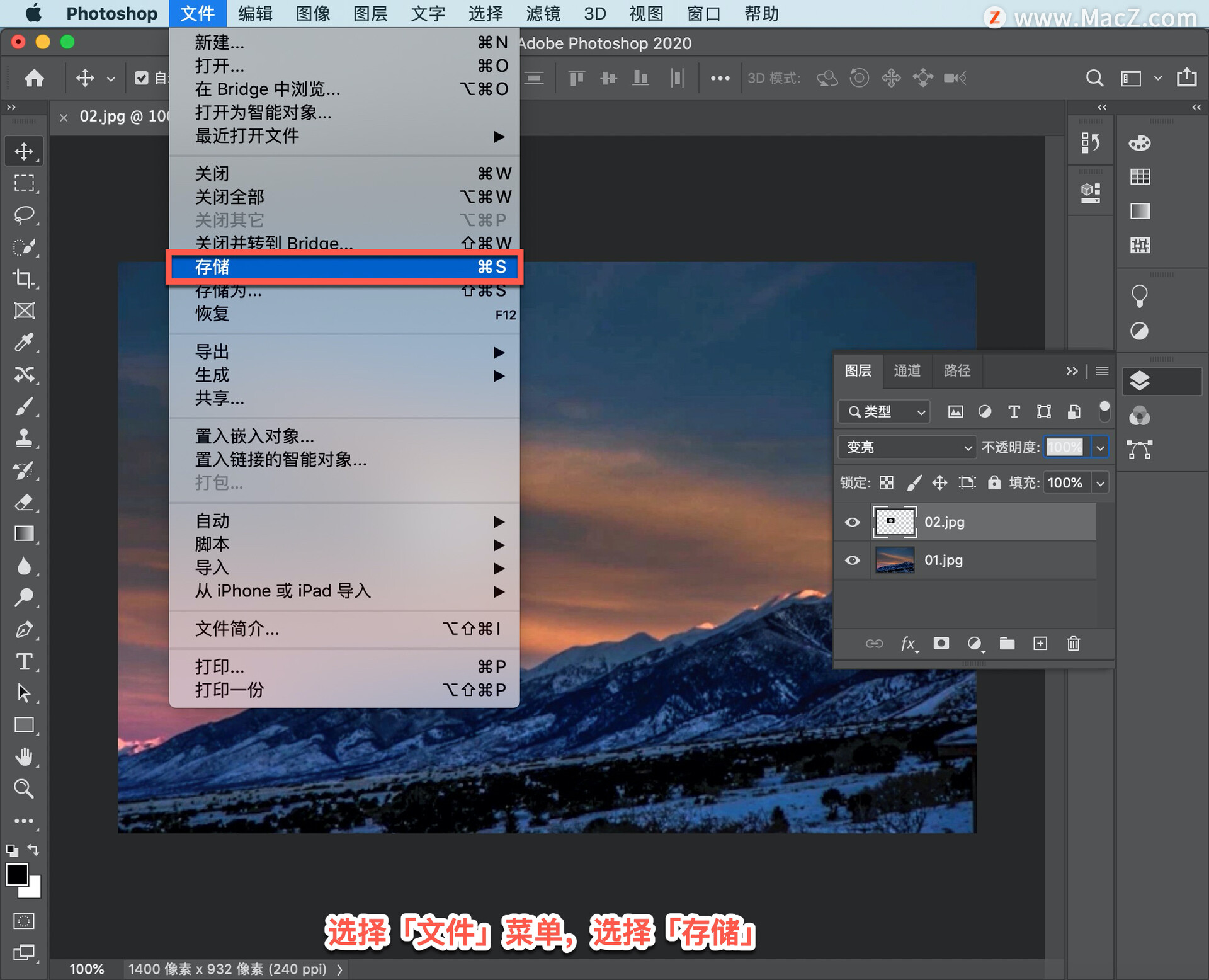Open the 编辑 menu
Screen dimensions: 1209x980
[255, 13]
